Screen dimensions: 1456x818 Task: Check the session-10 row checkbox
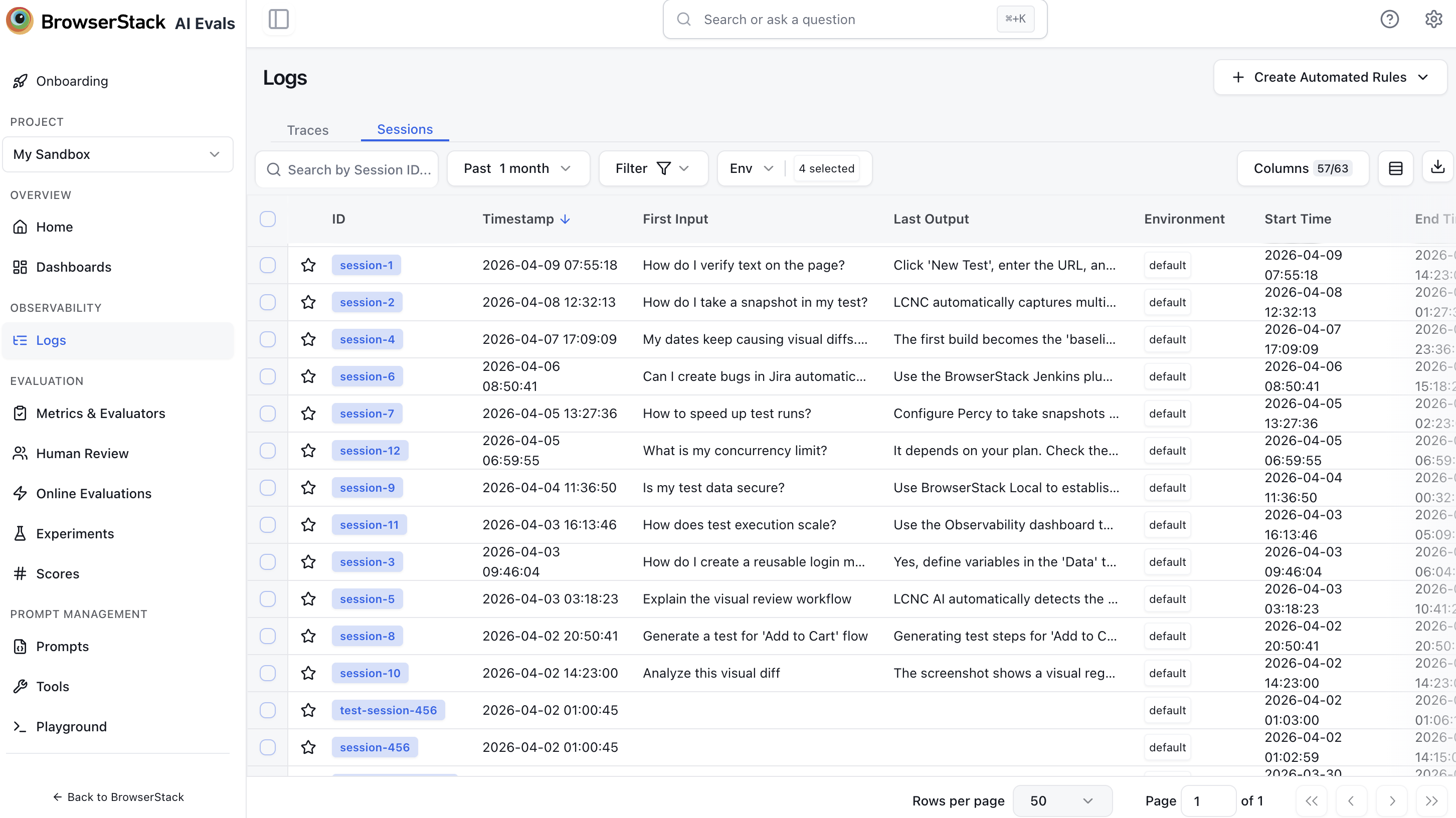(268, 673)
